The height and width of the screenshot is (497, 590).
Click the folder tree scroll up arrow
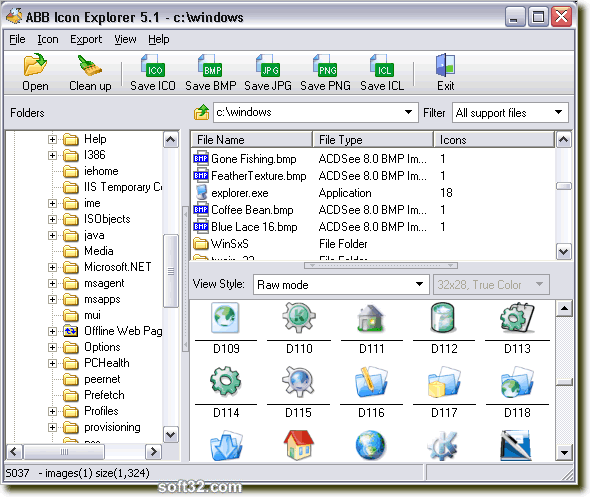click(x=170, y=140)
